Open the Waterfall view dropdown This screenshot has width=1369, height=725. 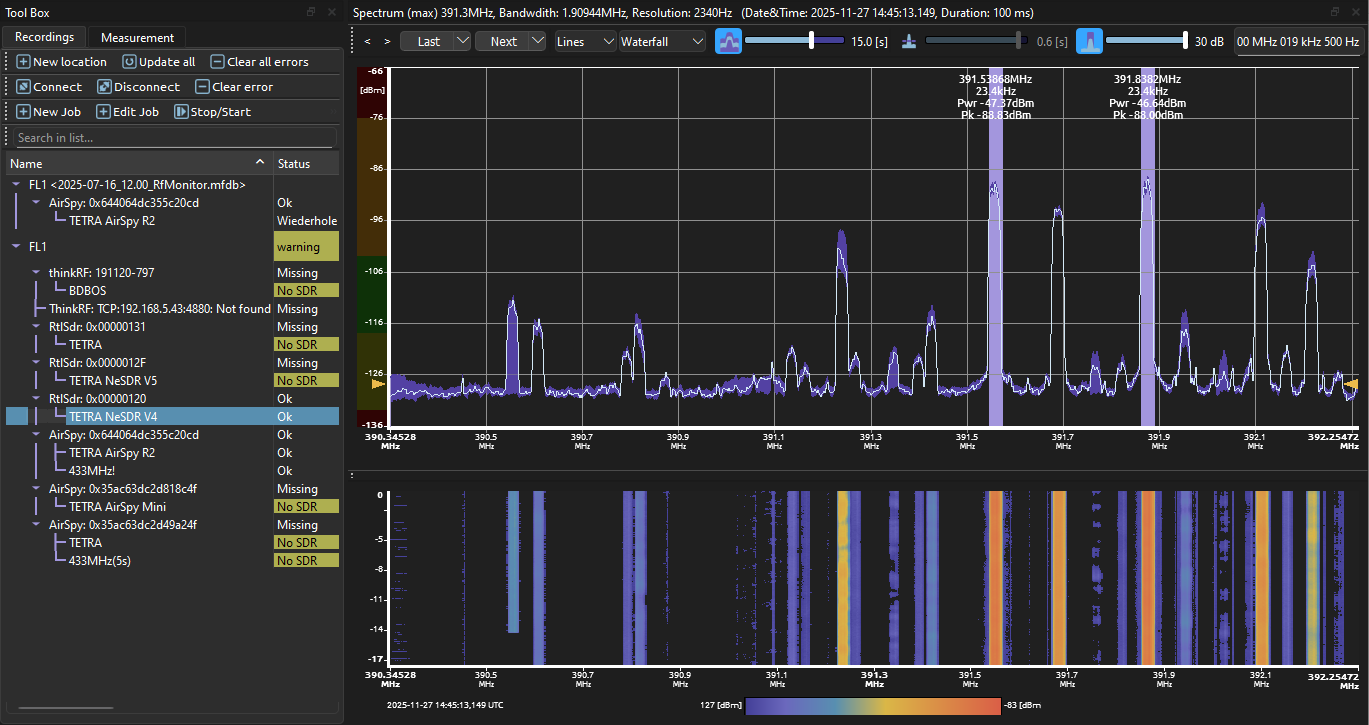pyautogui.click(x=662, y=41)
